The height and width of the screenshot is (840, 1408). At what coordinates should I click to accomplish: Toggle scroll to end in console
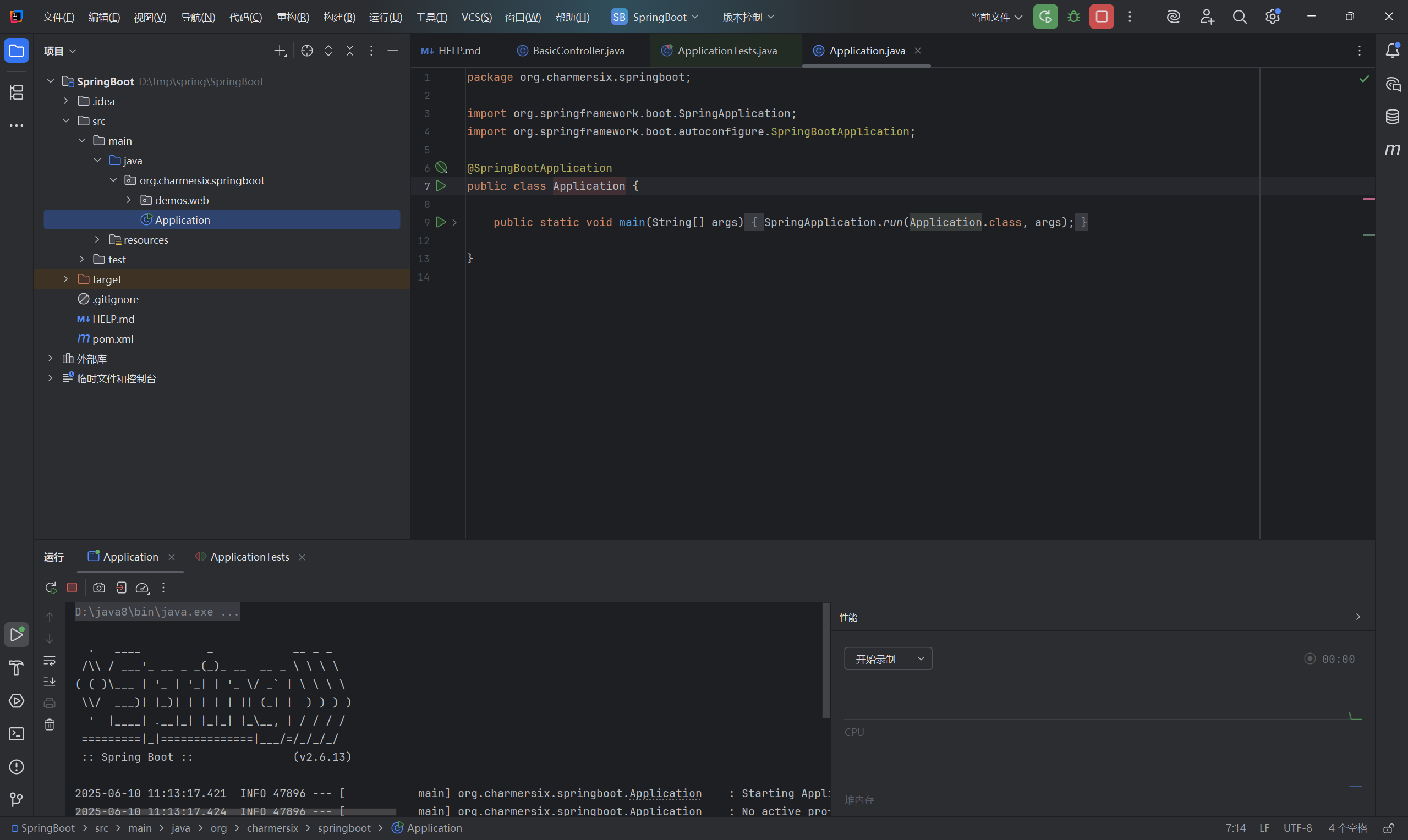(50, 682)
